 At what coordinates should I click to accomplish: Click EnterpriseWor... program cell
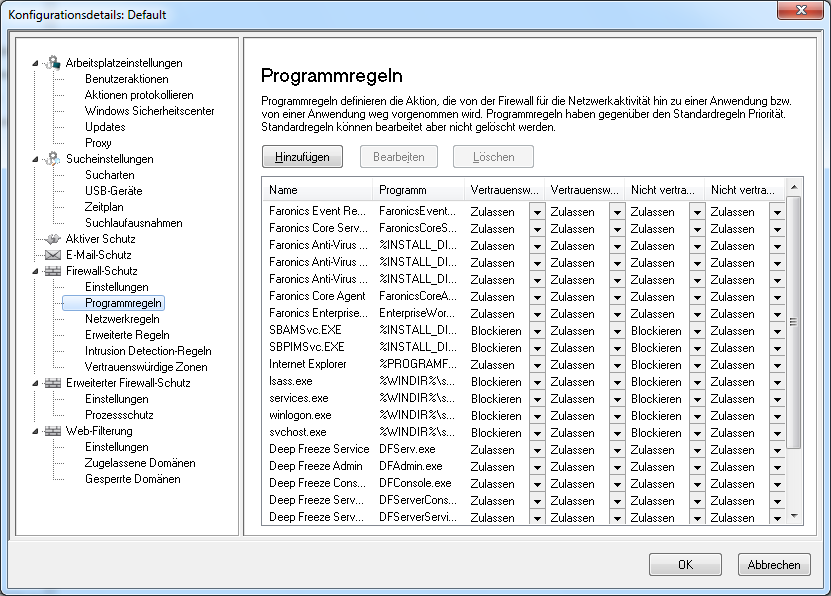(417, 313)
